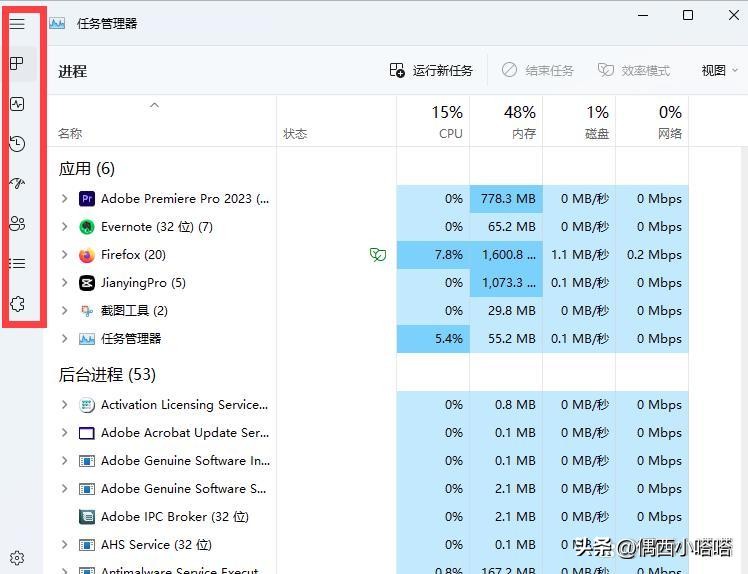Select Adobe IPC Broker (32 位) row

tap(369, 517)
